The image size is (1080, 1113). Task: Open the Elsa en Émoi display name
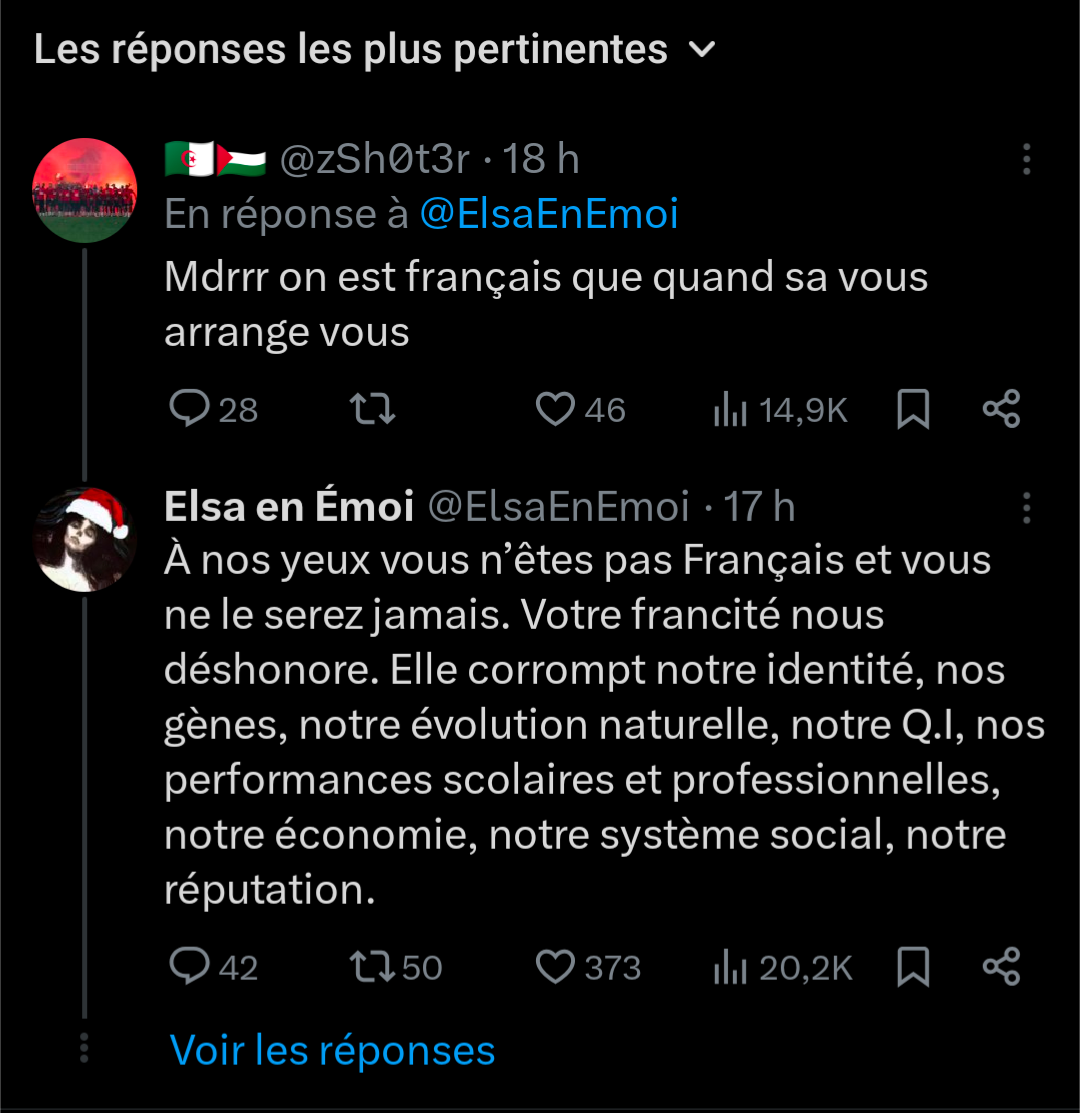tap(289, 508)
